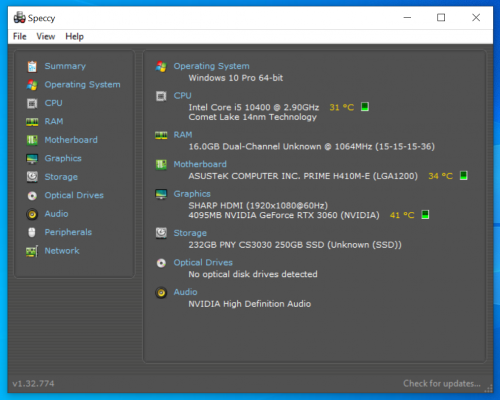This screenshot has height=400, width=500.
Task: Open the Graphics heading link in summary
Action: (x=192, y=194)
